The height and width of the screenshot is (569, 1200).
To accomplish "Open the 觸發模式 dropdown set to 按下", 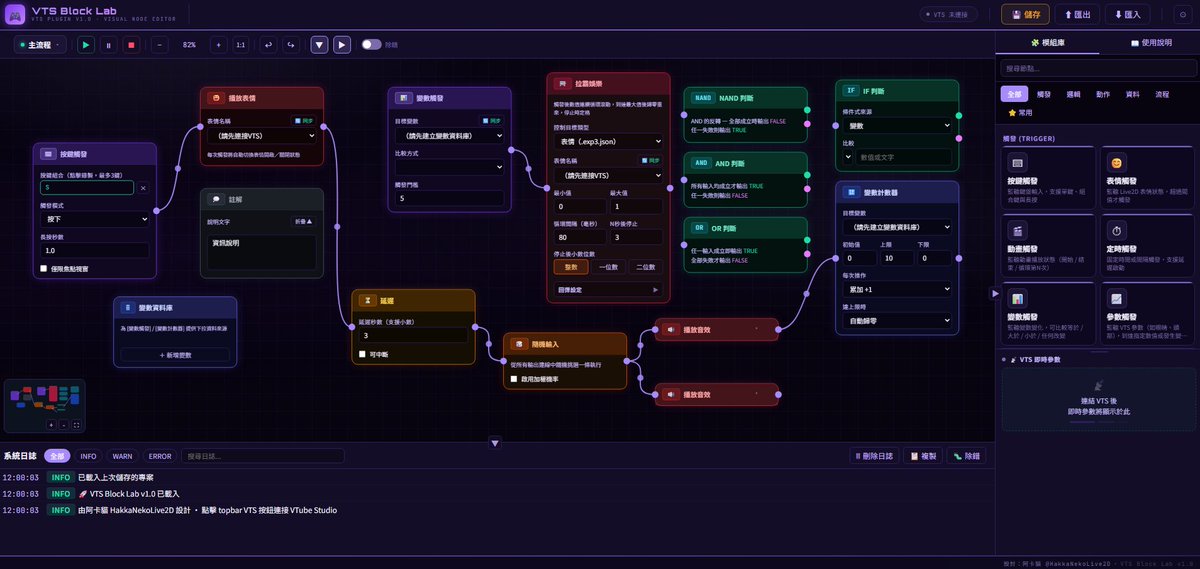I will [x=94, y=219].
